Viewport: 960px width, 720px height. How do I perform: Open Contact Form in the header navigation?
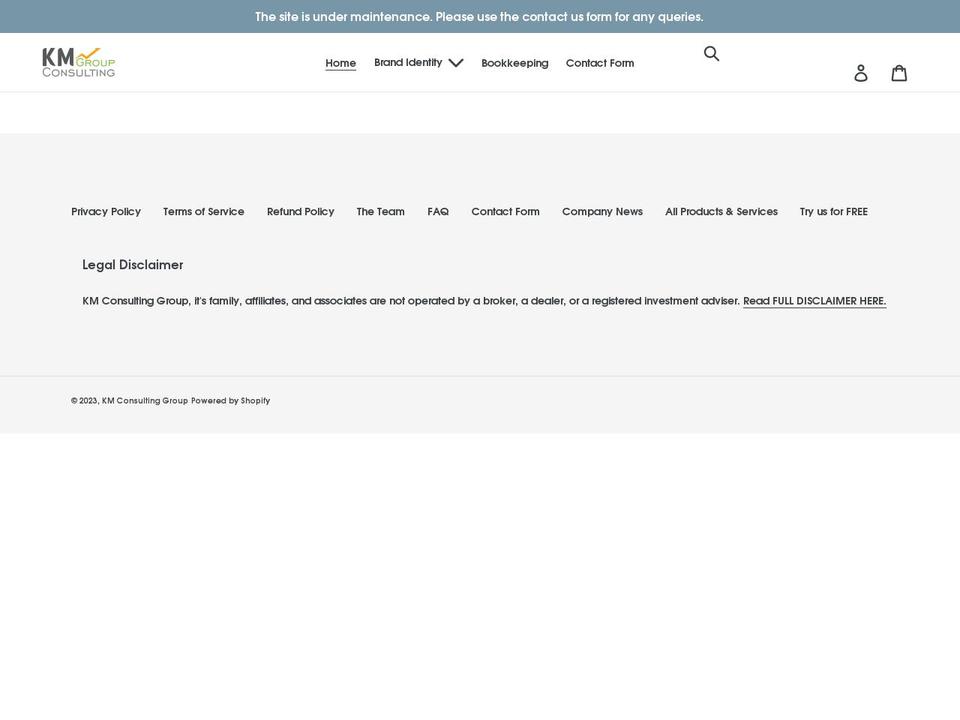pyautogui.click(x=600, y=63)
